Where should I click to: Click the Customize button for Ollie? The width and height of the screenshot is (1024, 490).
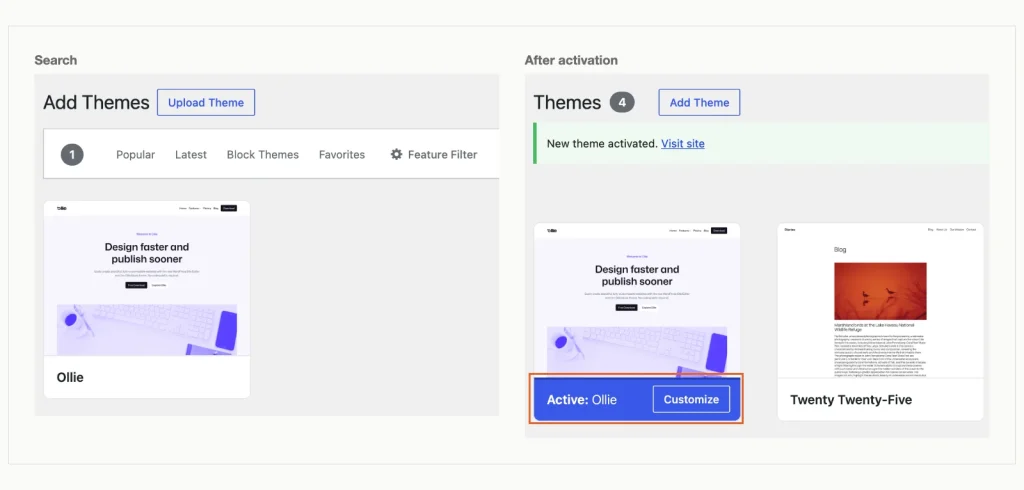(691, 399)
